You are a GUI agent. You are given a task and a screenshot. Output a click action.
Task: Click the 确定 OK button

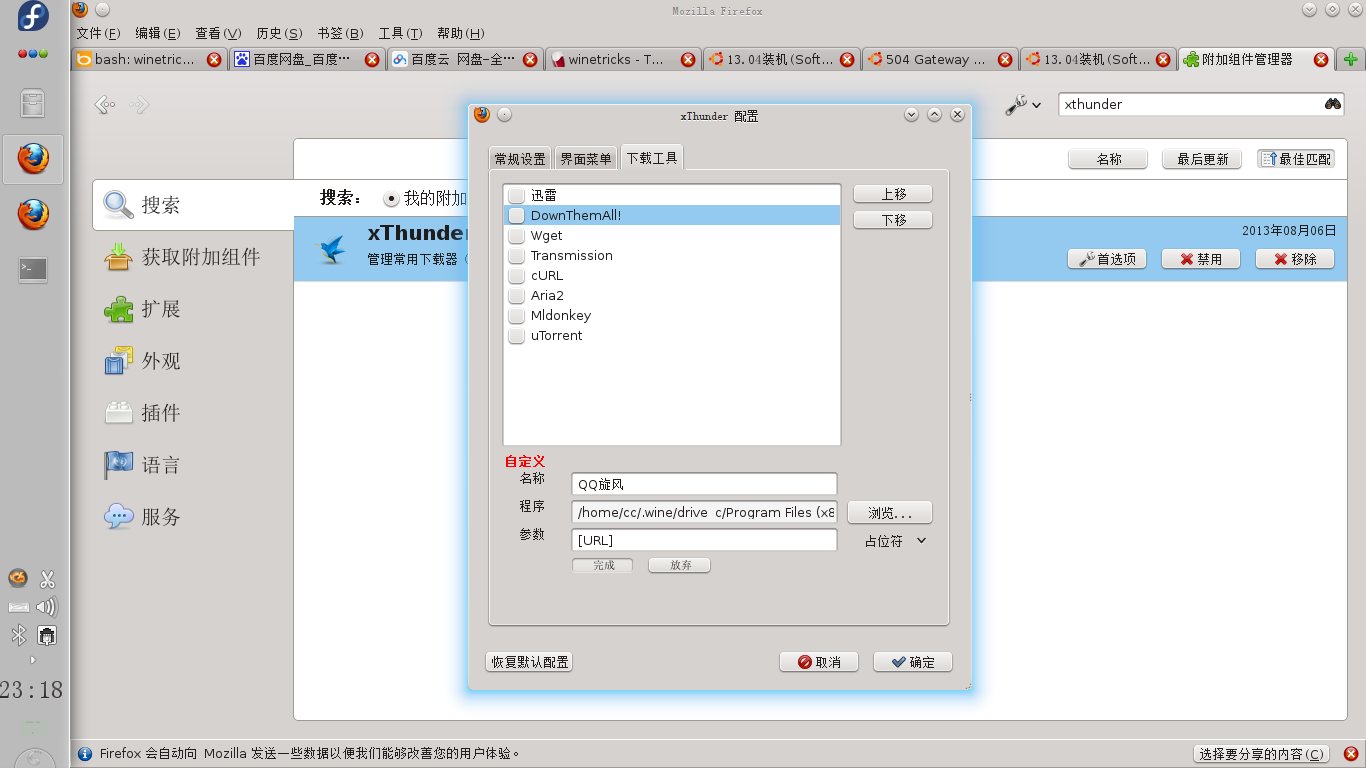pyautogui.click(x=913, y=662)
